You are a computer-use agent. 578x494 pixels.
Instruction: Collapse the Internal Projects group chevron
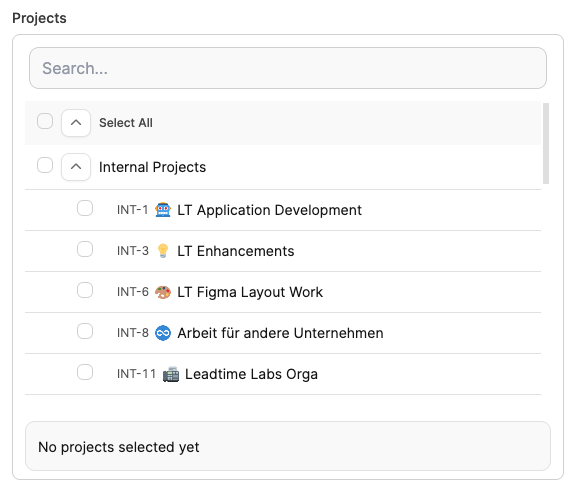point(76,167)
